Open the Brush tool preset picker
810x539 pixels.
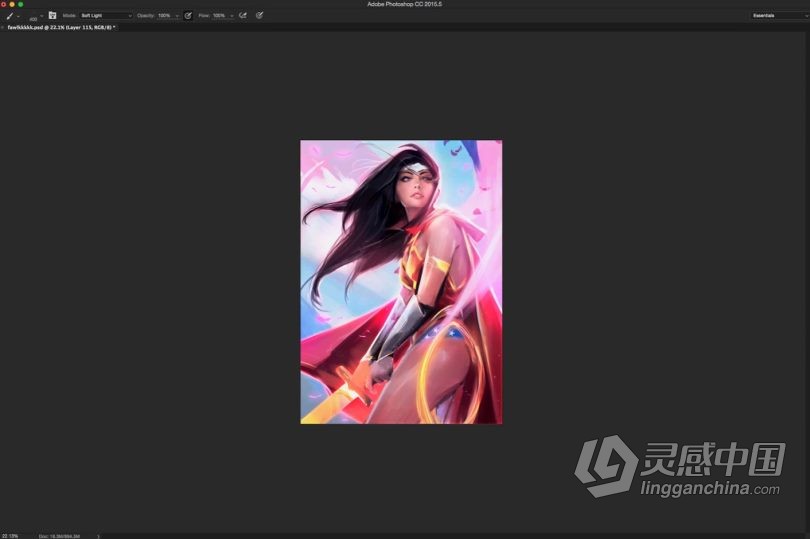click(x=11, y=16)
